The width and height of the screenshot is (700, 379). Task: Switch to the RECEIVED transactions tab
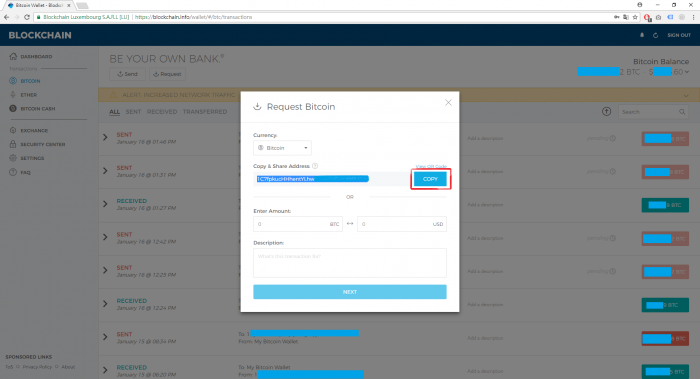[162, 112]
